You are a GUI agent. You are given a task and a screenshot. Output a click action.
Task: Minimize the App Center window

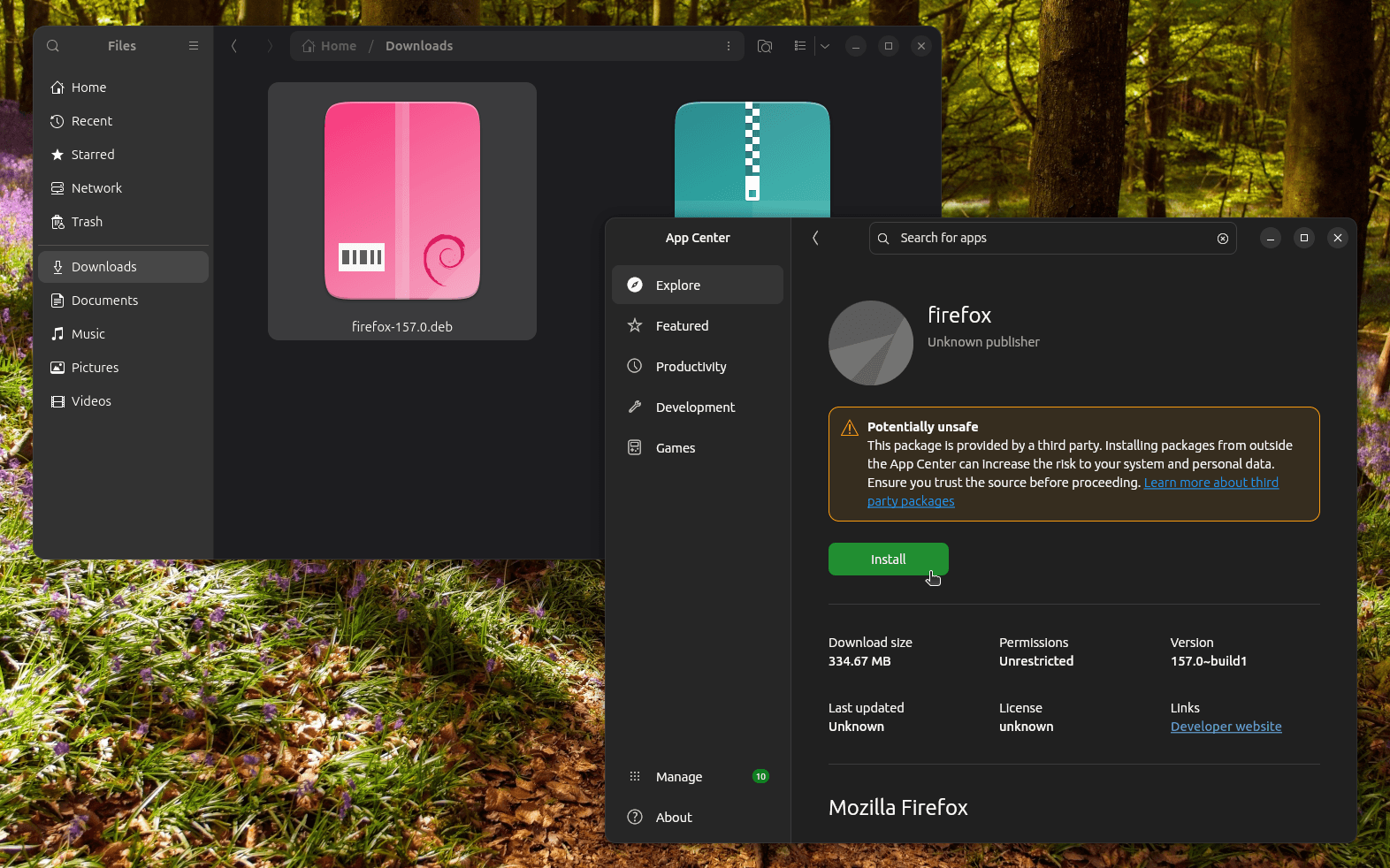point(1271,238)
